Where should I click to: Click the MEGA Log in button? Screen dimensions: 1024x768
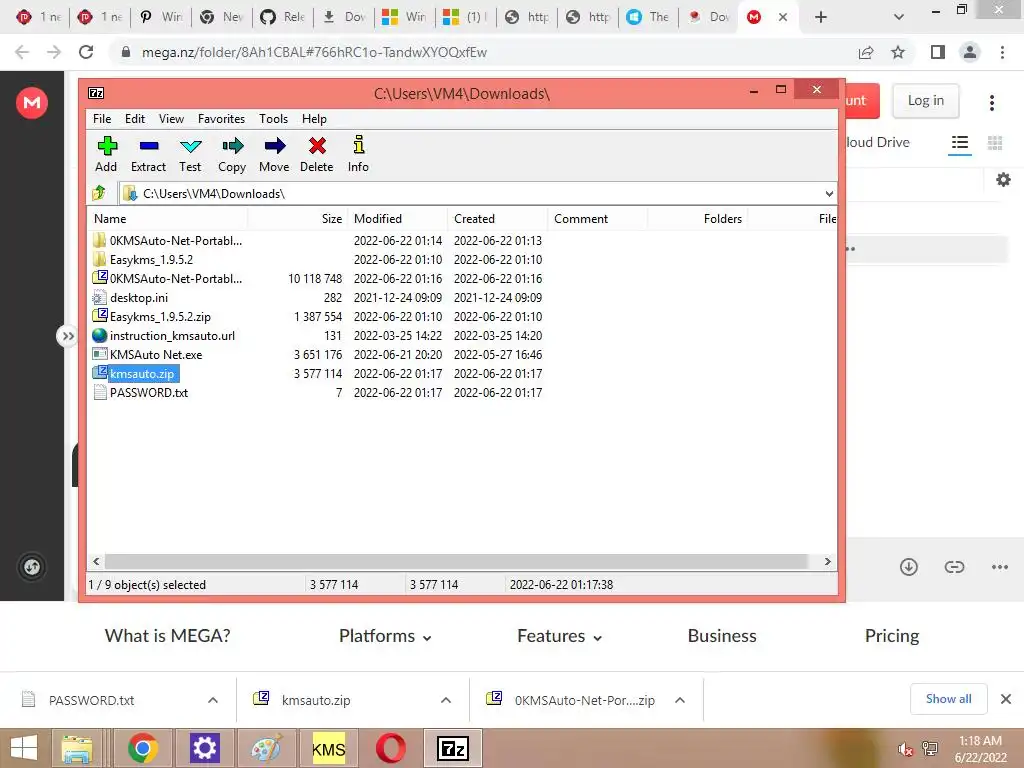(925, 101)
